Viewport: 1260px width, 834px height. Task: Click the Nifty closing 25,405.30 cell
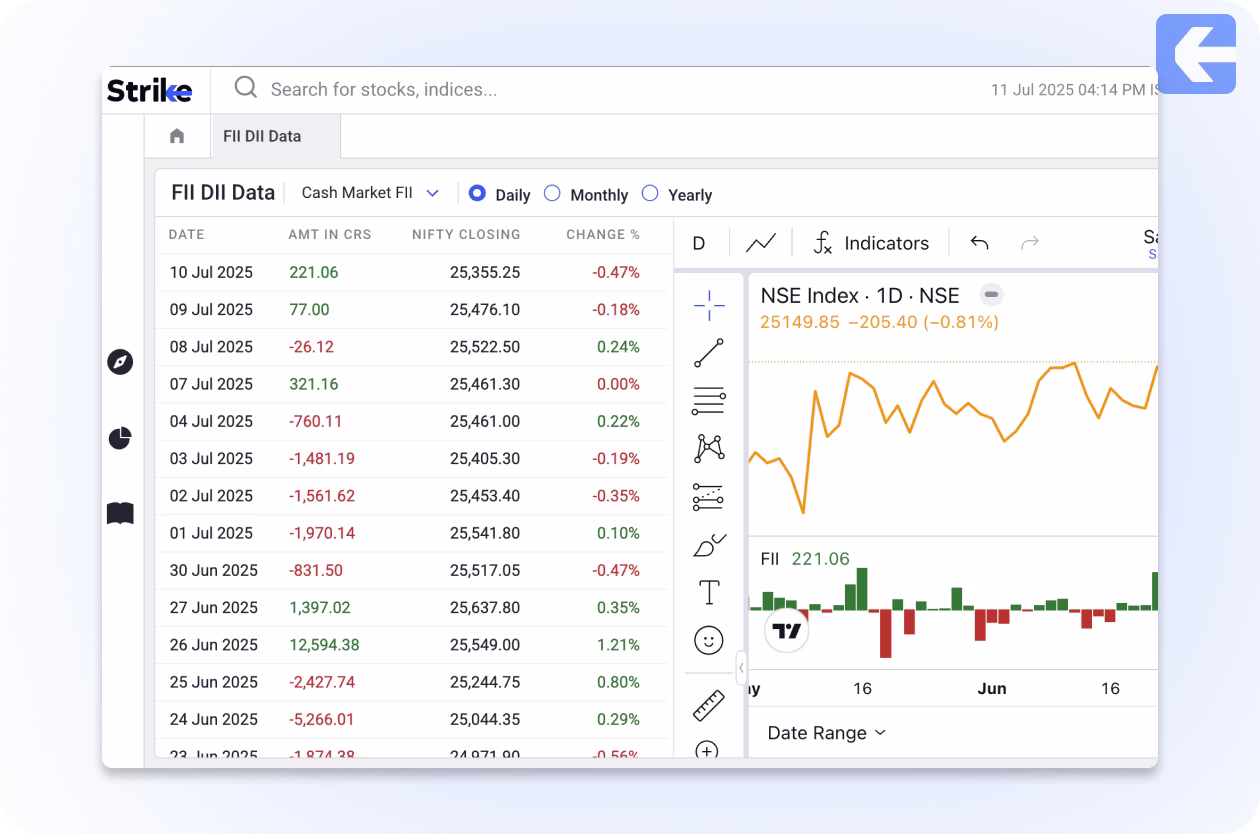coord(485,459)
